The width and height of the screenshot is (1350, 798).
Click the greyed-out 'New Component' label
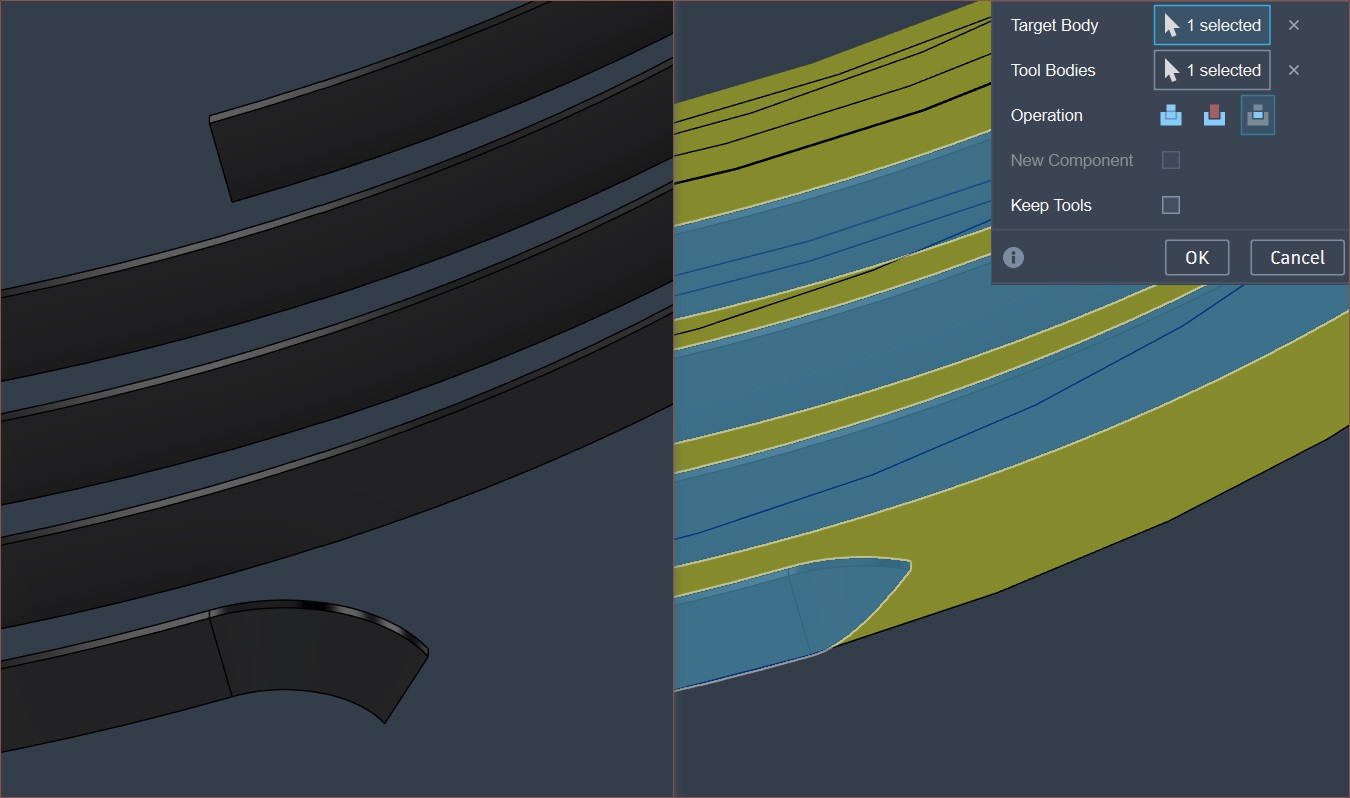click(x=1071, y=160)
